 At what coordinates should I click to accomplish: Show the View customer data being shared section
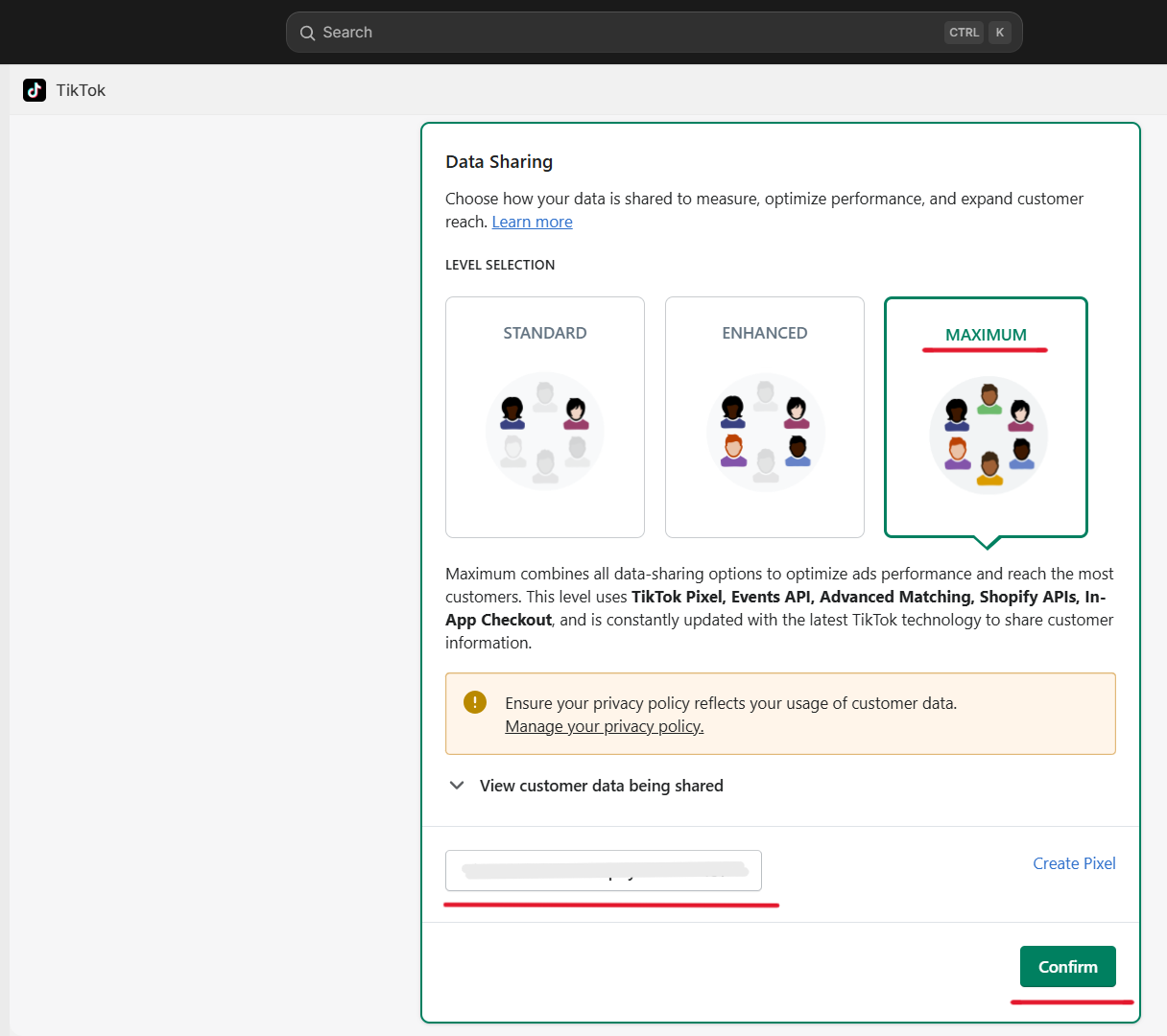(601, 786)
